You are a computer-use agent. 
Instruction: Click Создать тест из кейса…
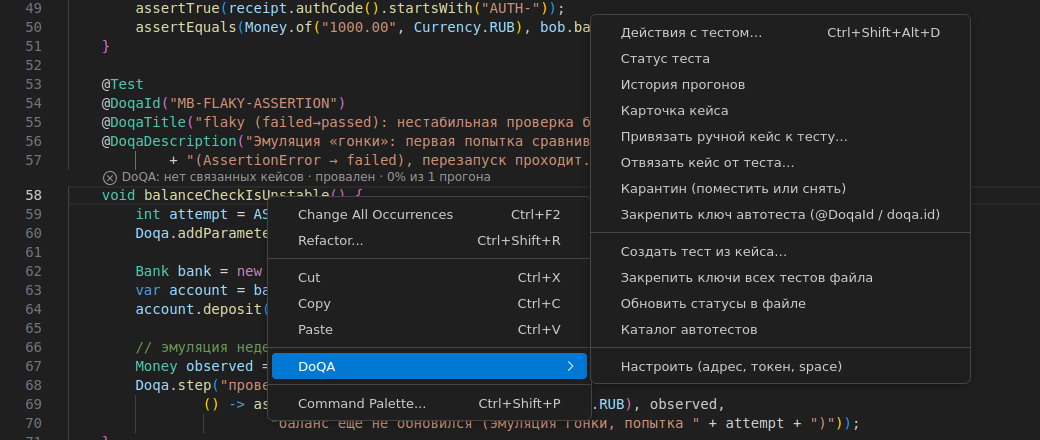(780, 252)
